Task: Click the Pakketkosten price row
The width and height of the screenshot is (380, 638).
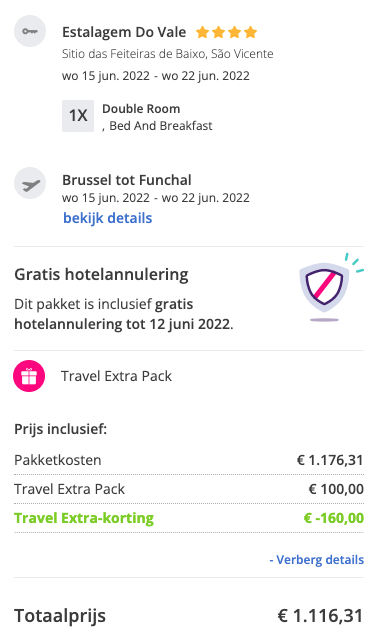Action: 189,460
